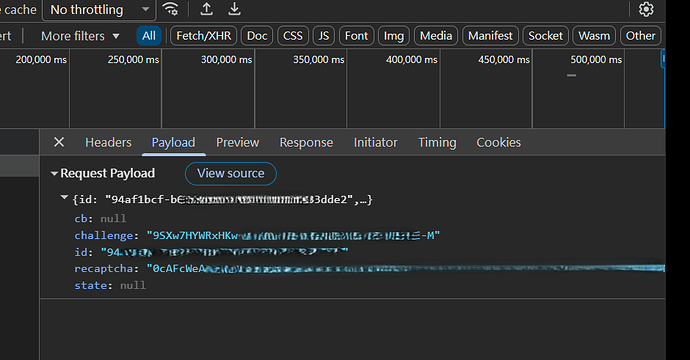Switch to the Preview tab
Image resolution: width=690 pixels, height=360 pixels.
click(x=238, y=143)
